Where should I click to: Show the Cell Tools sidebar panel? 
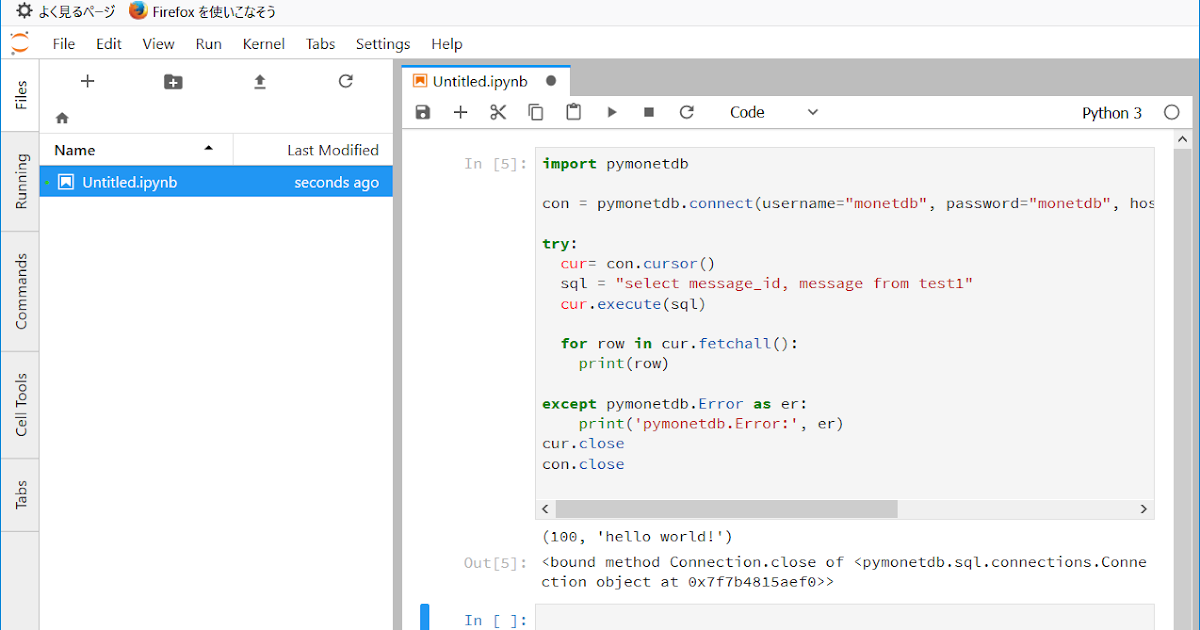tap(19, 404)
